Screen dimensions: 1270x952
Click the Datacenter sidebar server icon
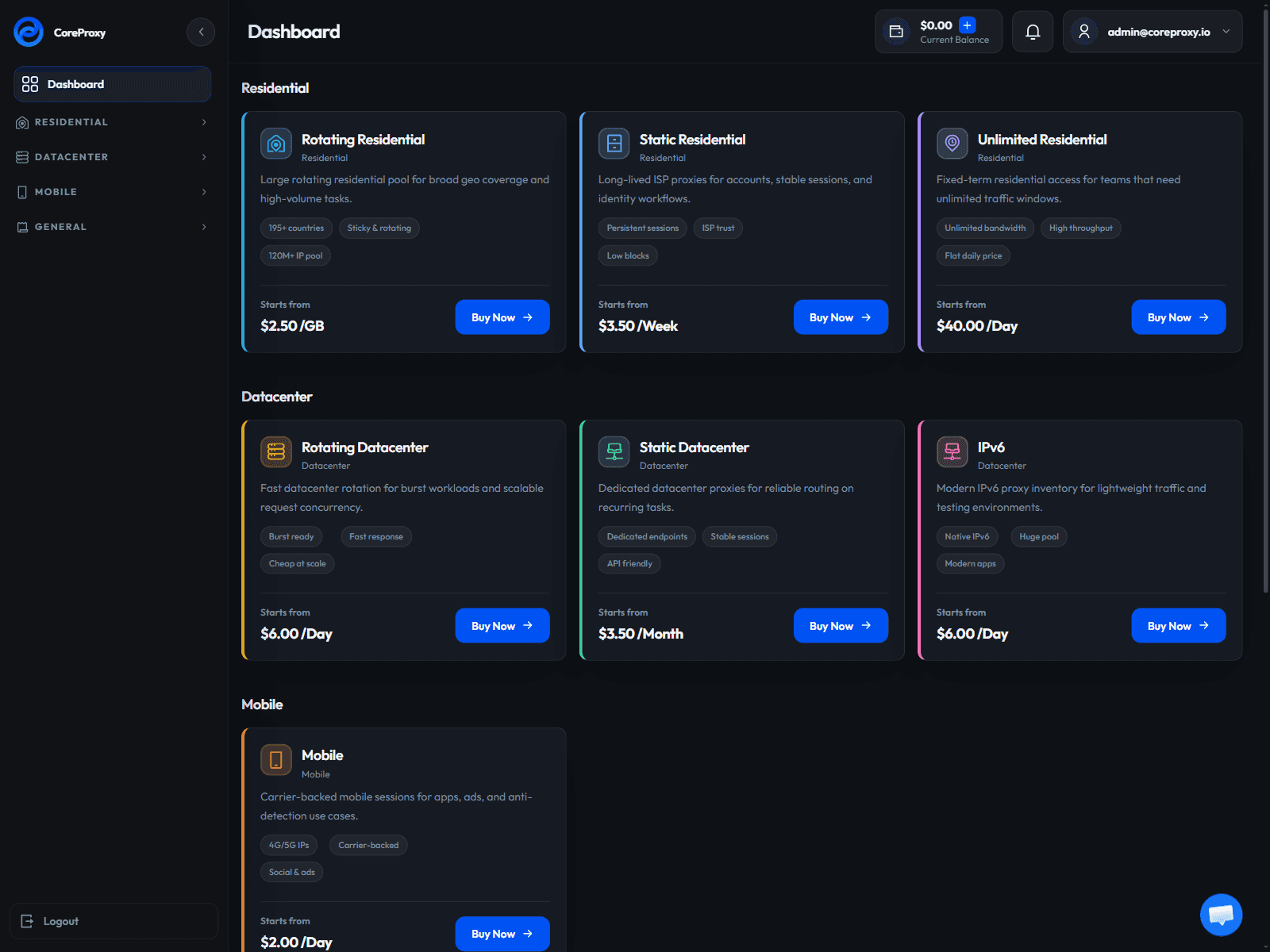coord(22,157)
